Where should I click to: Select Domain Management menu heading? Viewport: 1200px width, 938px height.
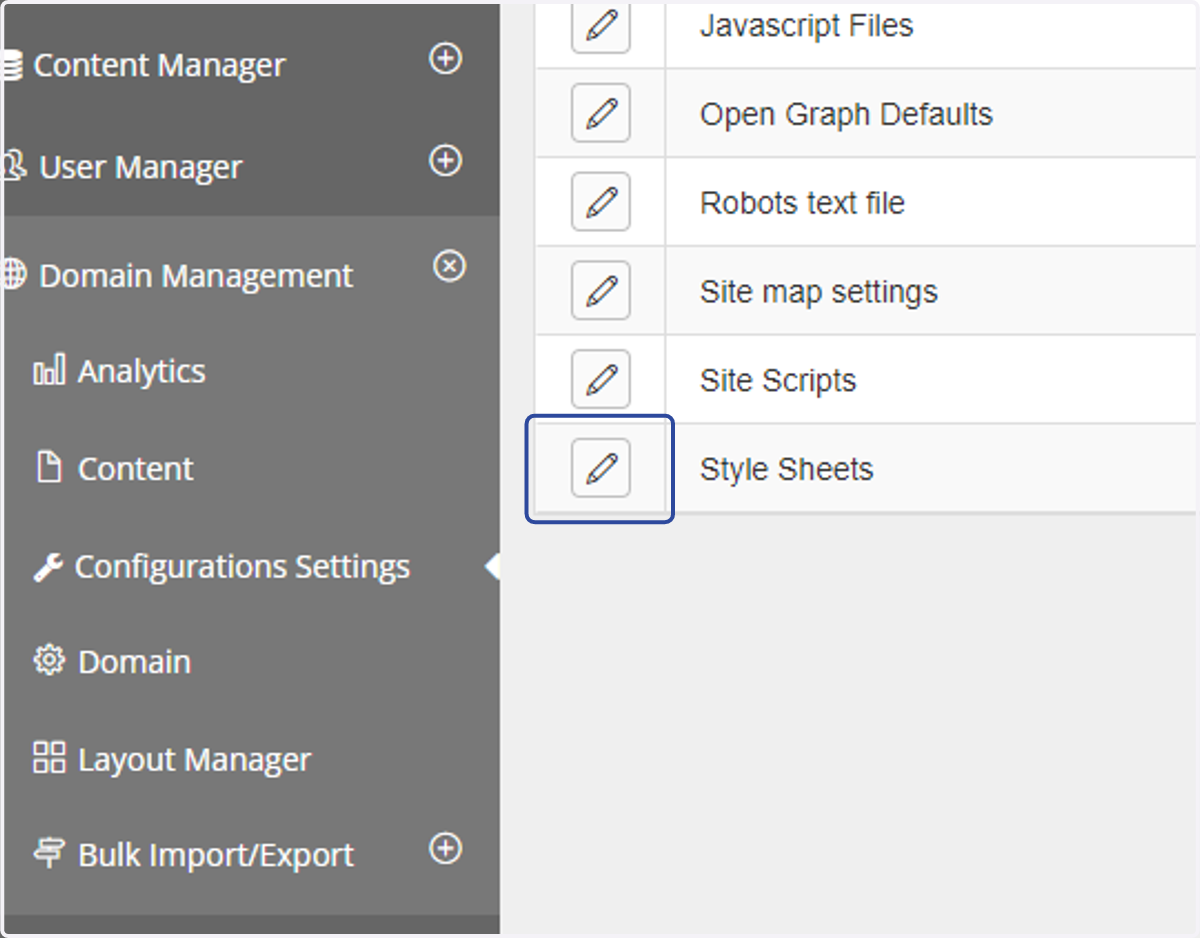196,276
